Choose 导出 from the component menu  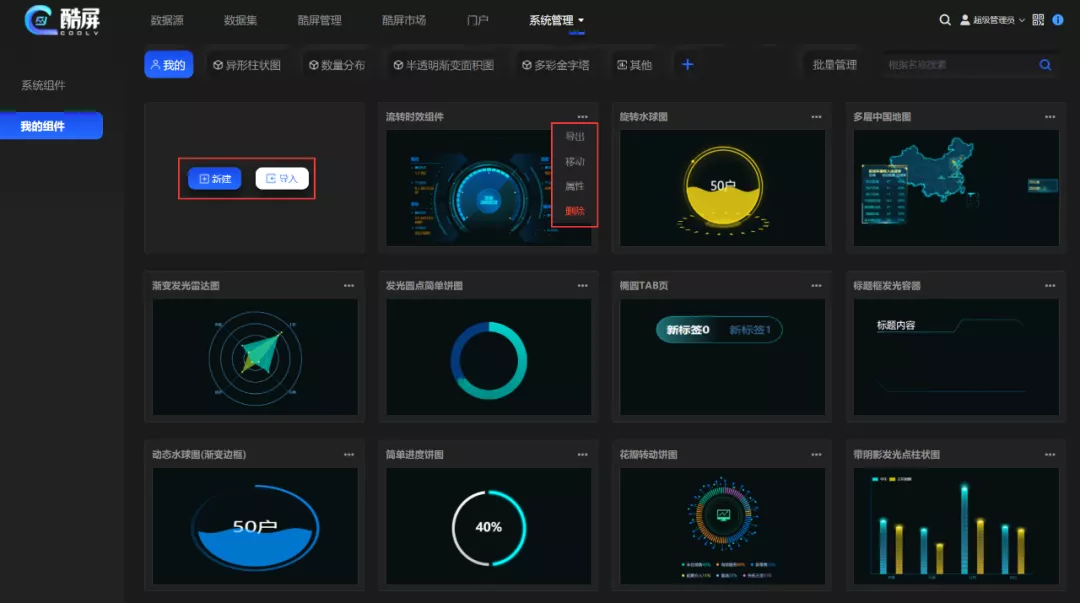(x=575, y=137)
